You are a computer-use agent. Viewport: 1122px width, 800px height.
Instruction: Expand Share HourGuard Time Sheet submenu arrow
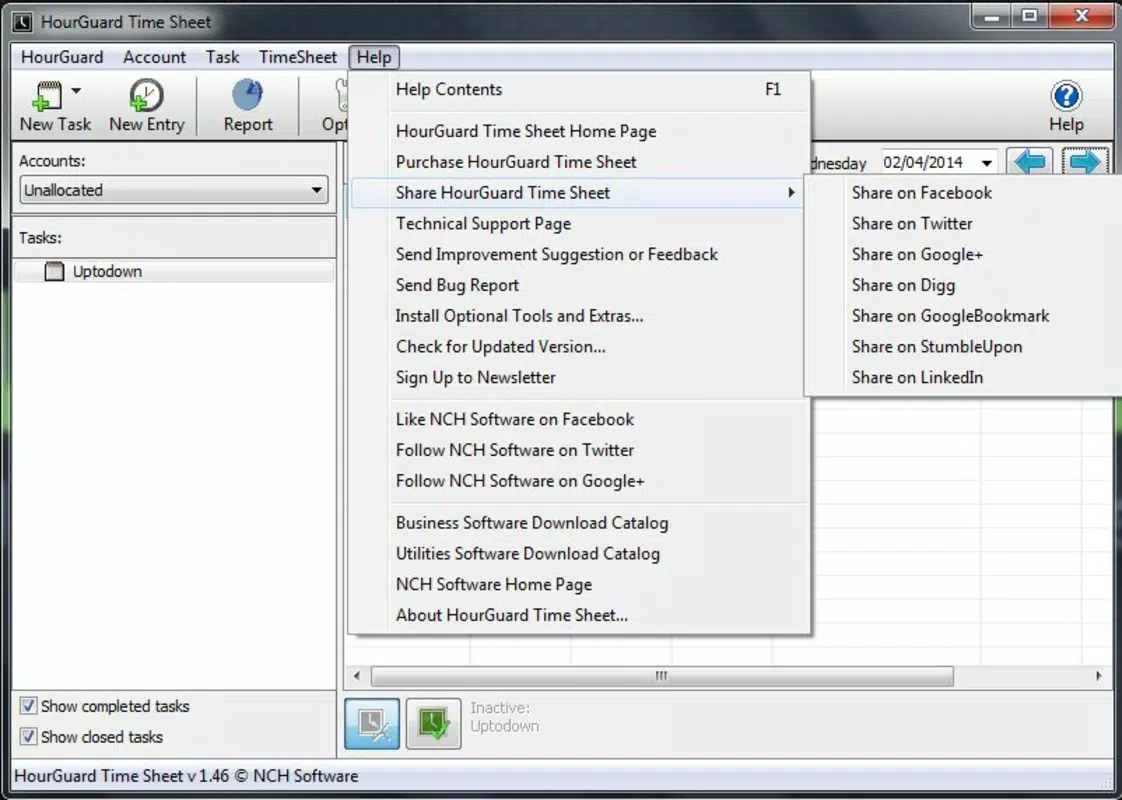pyautogui.click(x=791, y=192)
